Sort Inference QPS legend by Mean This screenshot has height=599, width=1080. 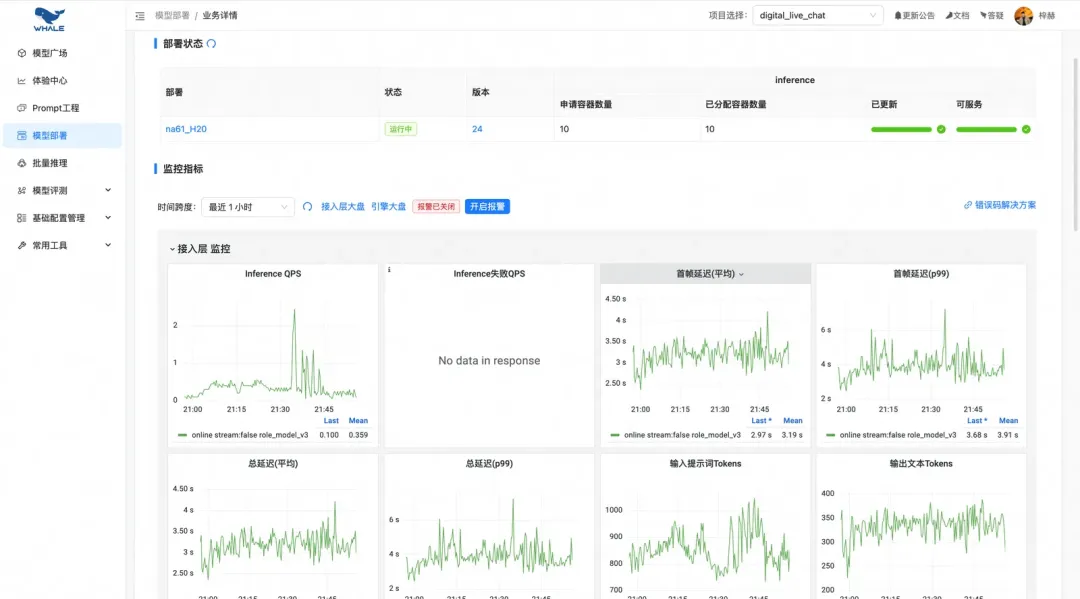pos(358,421)
